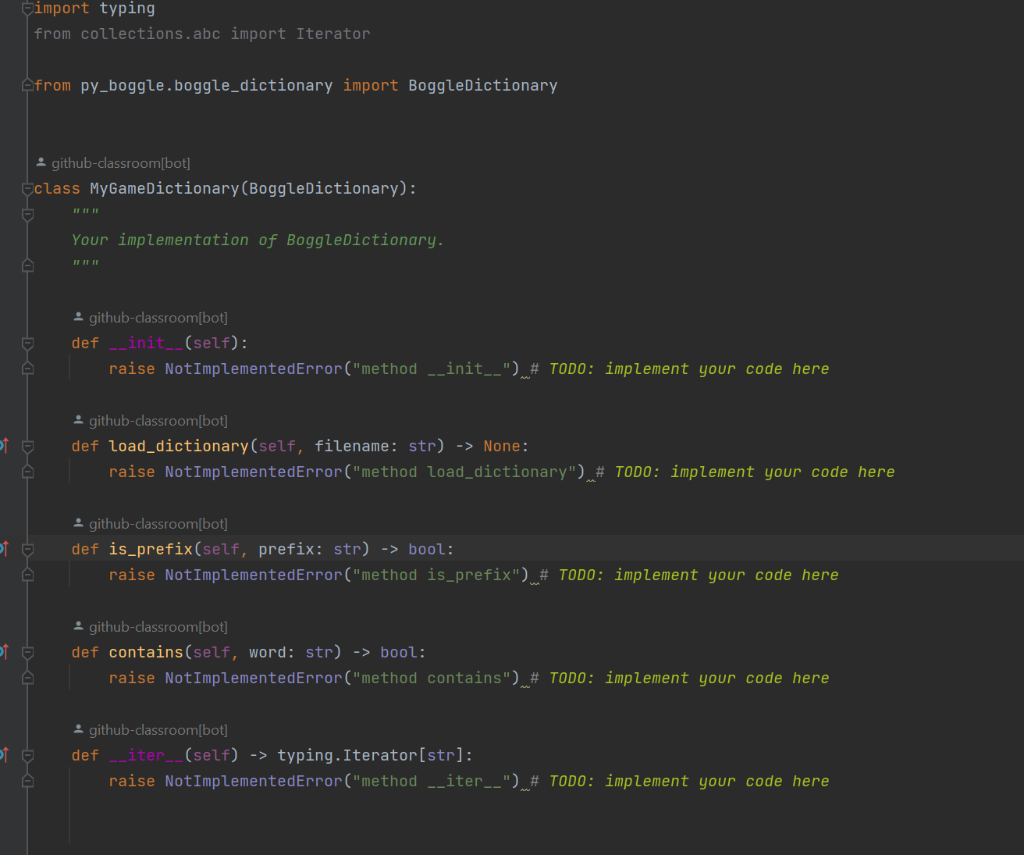Screen dimensions: 1024x855
Task: Click the override gutter icon beside __iter__
Action: 4,755
